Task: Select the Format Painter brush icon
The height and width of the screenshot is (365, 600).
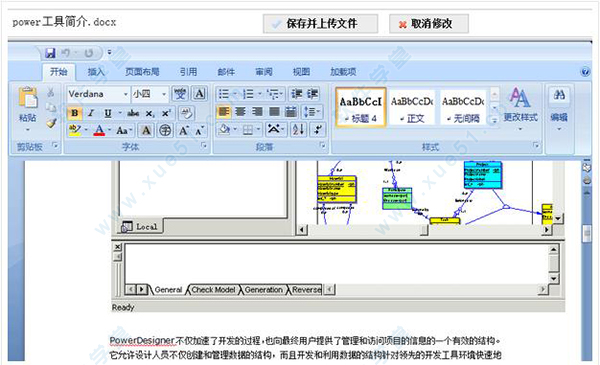Action: [51, 123]
